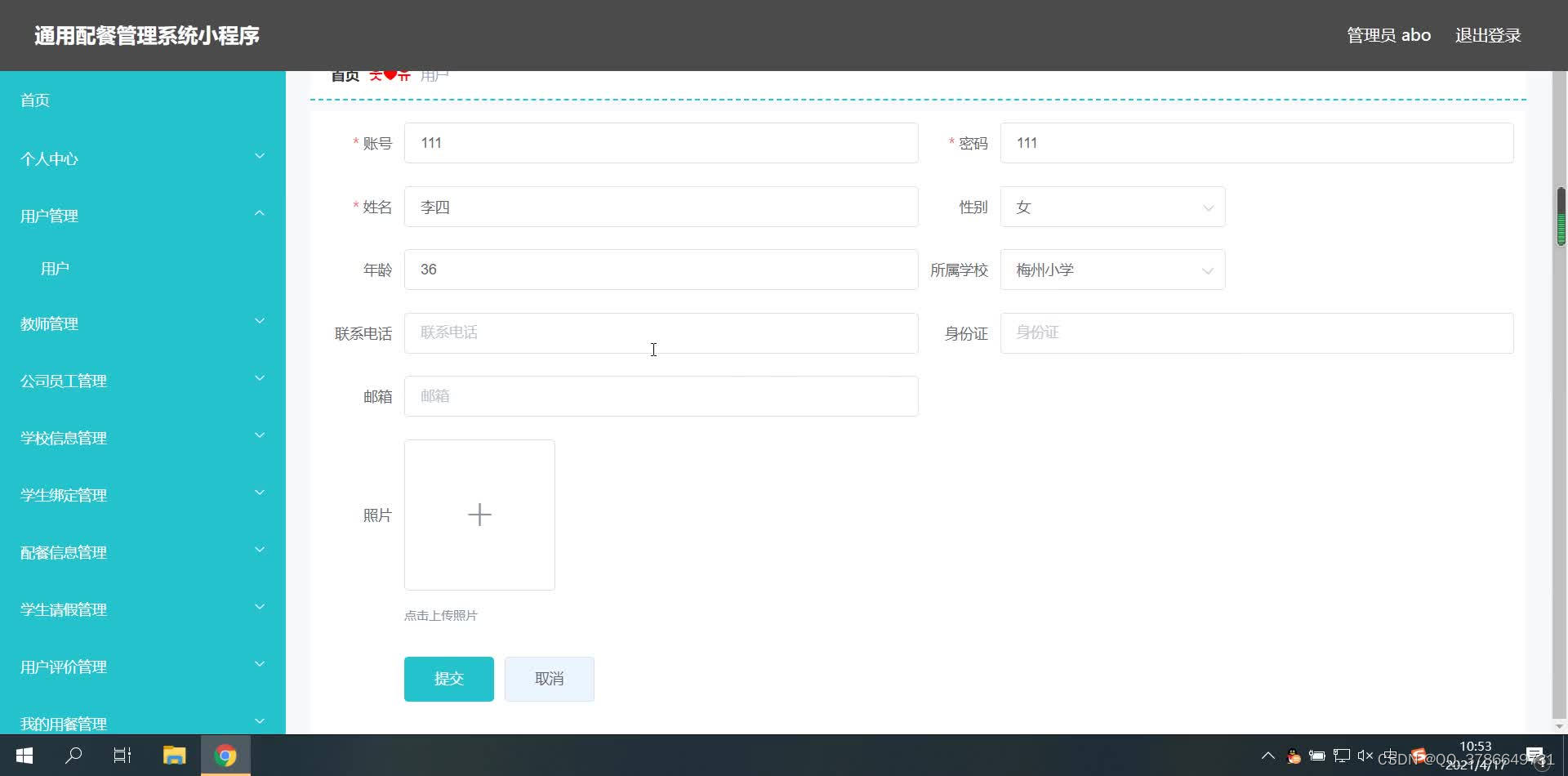Expand the 公司员工管理 sidebar menu
Screen dimensions: 1568x776
pyautogui.click(x=143, y=381)
